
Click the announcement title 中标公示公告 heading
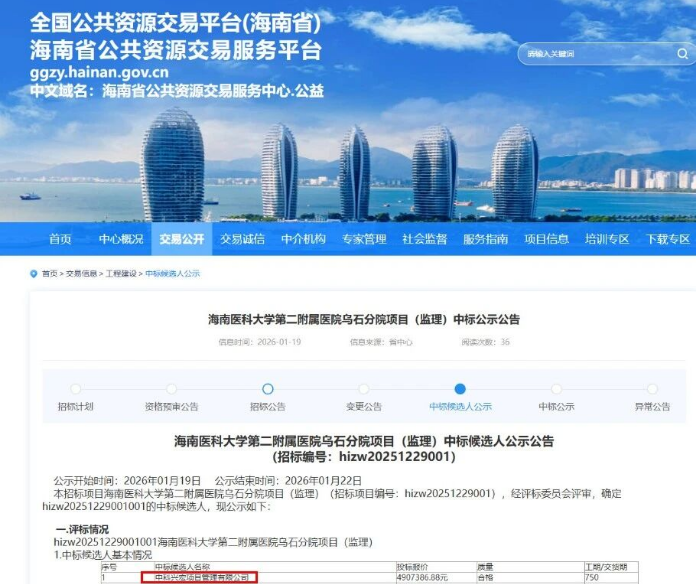[364, 320]
